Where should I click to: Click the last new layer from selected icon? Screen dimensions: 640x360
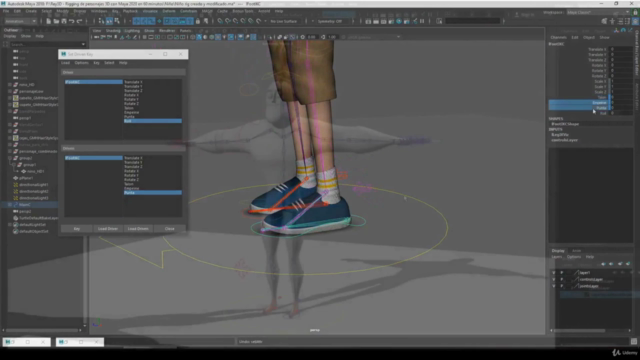tap(628, 264)
